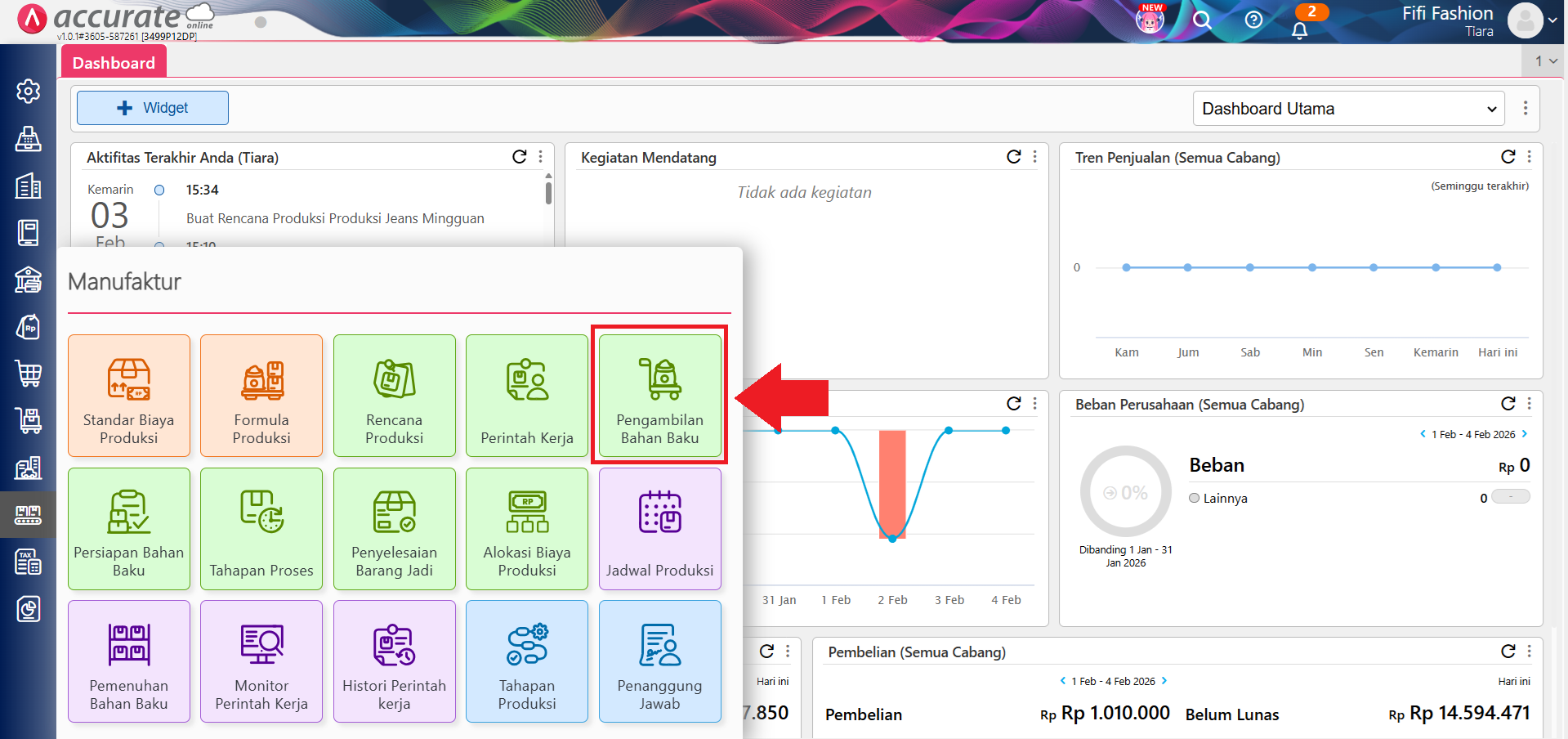
Task: Click the notification bell icon
Action: tap(1299, 30)
